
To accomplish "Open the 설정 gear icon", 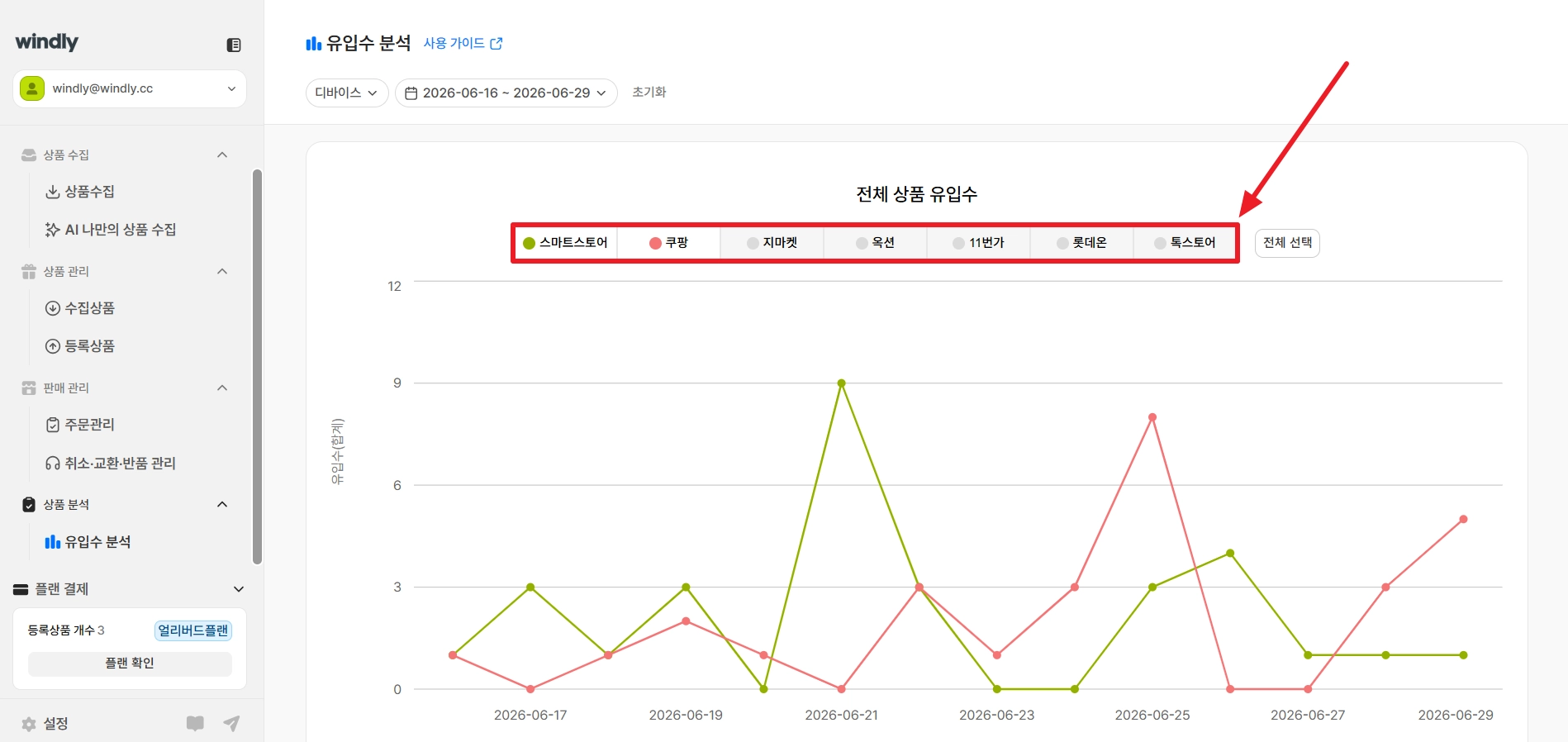I will coord(29,724).
